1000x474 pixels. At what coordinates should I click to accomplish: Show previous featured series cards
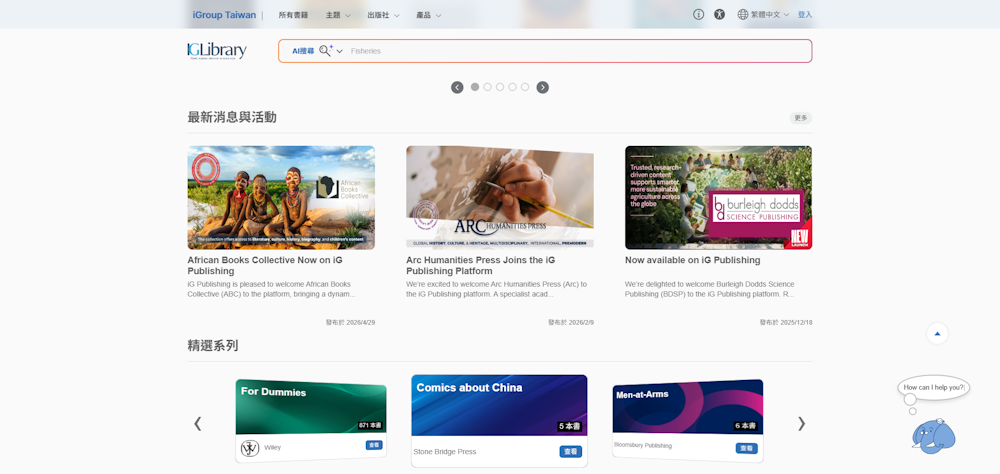click(198, 423)
